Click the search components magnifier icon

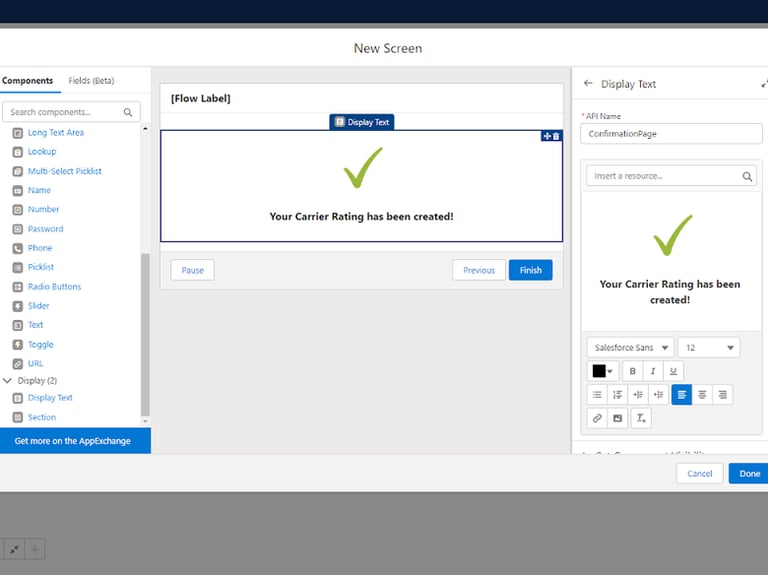pos(128,112)
